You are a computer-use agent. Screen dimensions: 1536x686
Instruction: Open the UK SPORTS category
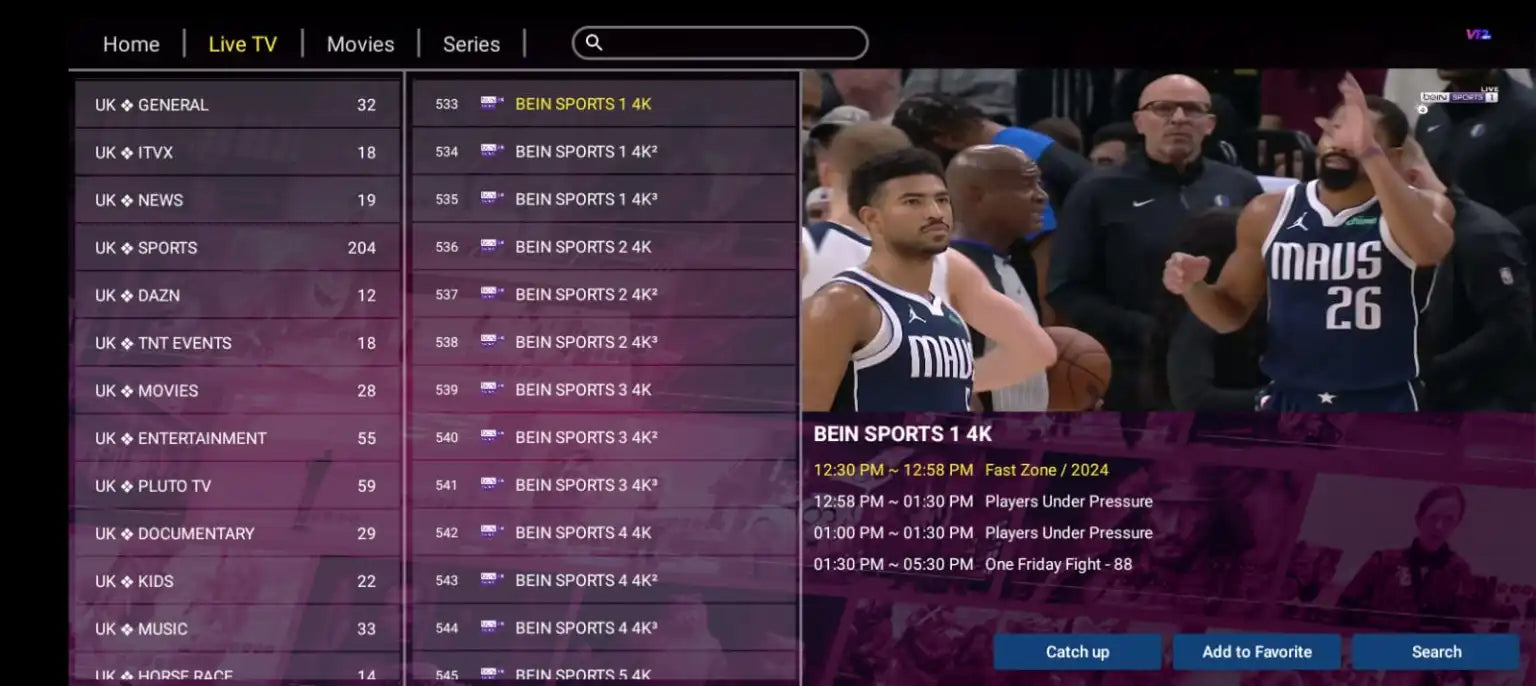click(x=236, y=248)
